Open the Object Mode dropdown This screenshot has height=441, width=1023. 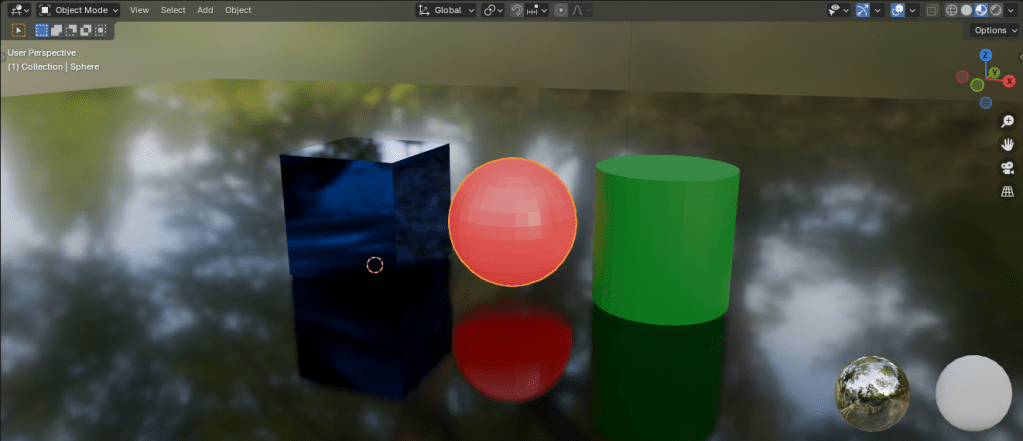click(79, 10)
